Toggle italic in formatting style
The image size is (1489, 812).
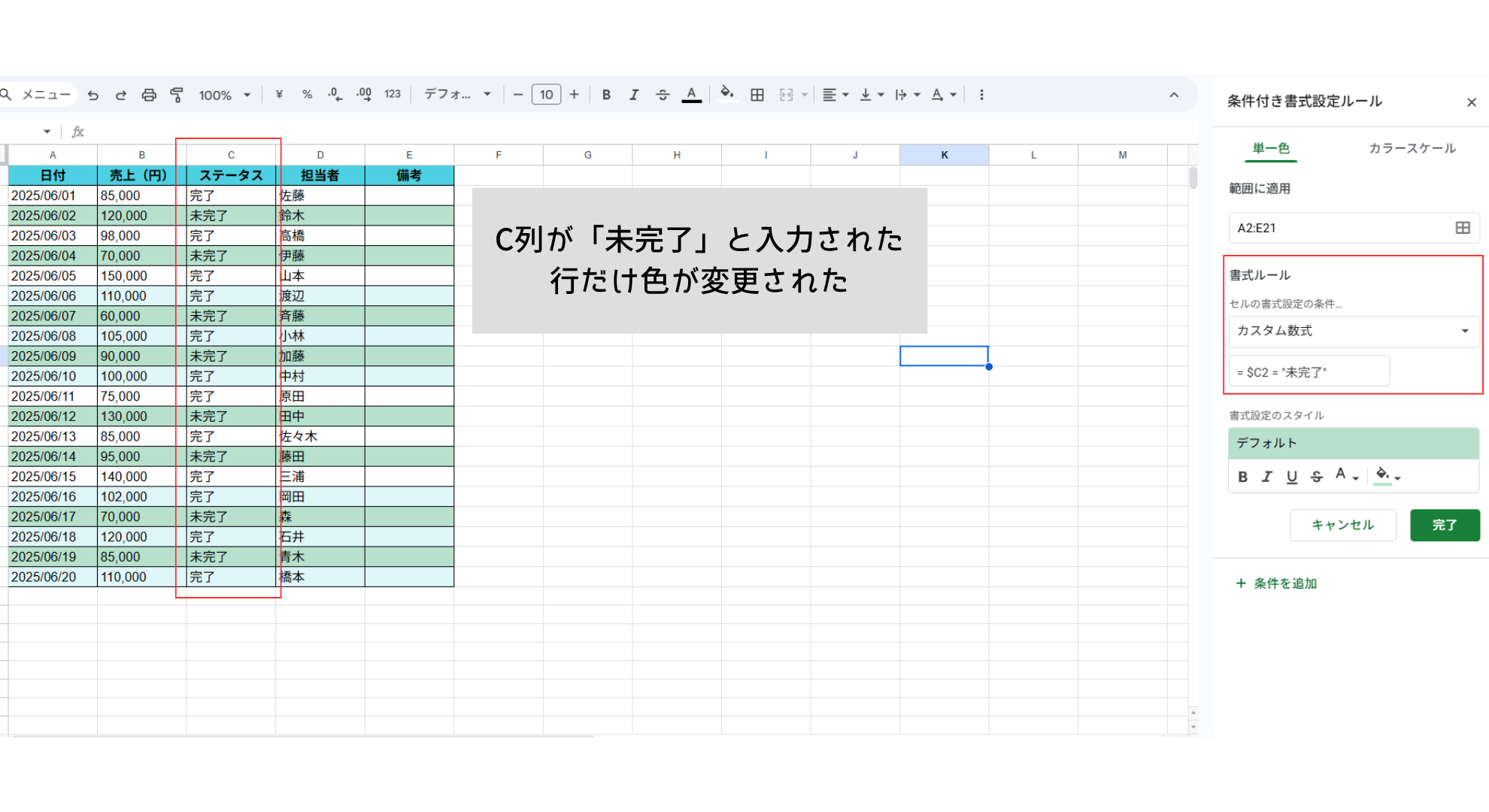tap(1267, 477)
